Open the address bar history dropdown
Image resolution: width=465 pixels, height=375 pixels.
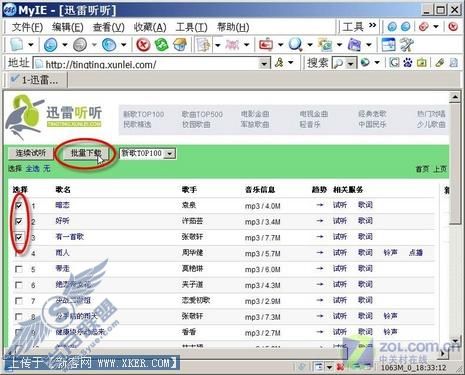click(x=265, y=63)
